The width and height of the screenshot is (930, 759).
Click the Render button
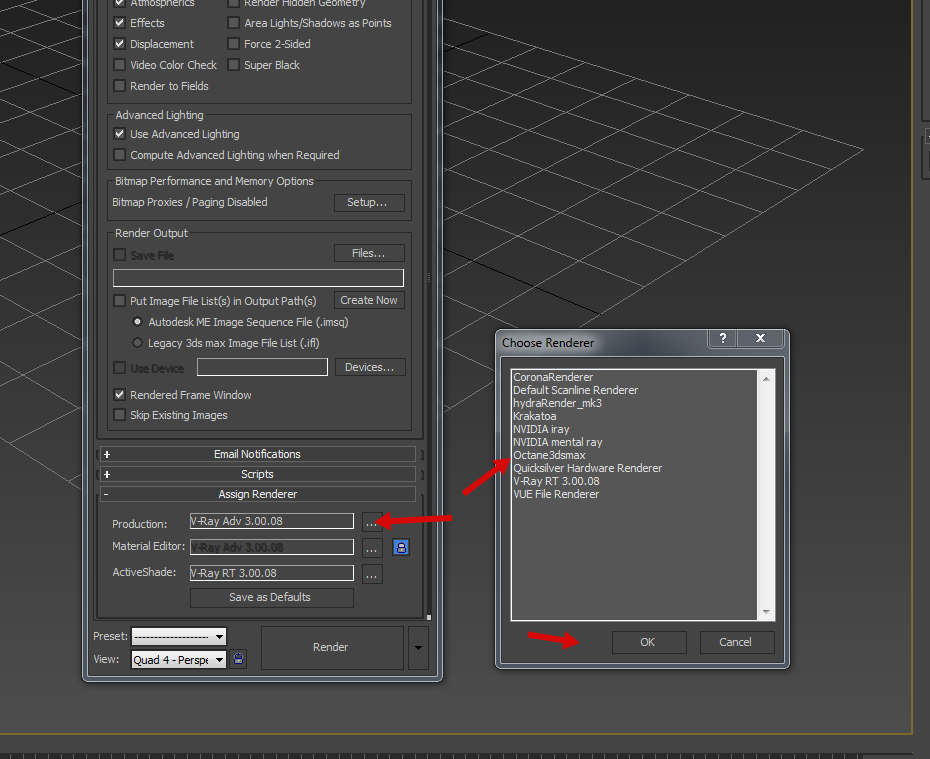(x=332, y=648)
